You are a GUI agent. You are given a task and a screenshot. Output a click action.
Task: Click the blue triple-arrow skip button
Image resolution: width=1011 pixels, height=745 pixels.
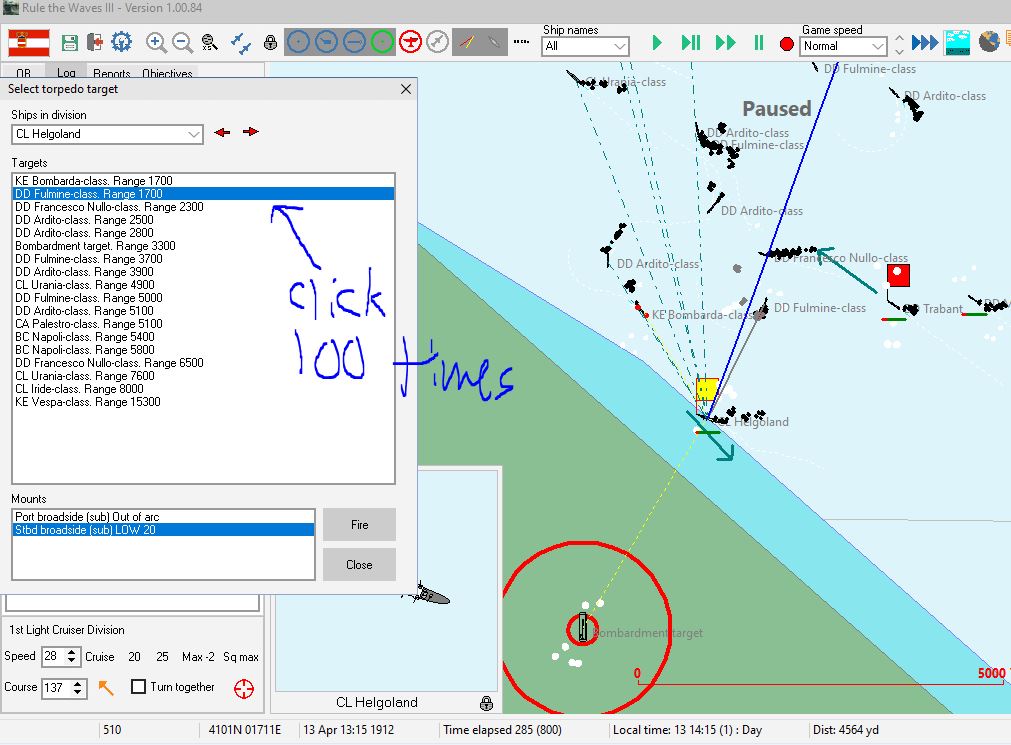pos(925,43)
